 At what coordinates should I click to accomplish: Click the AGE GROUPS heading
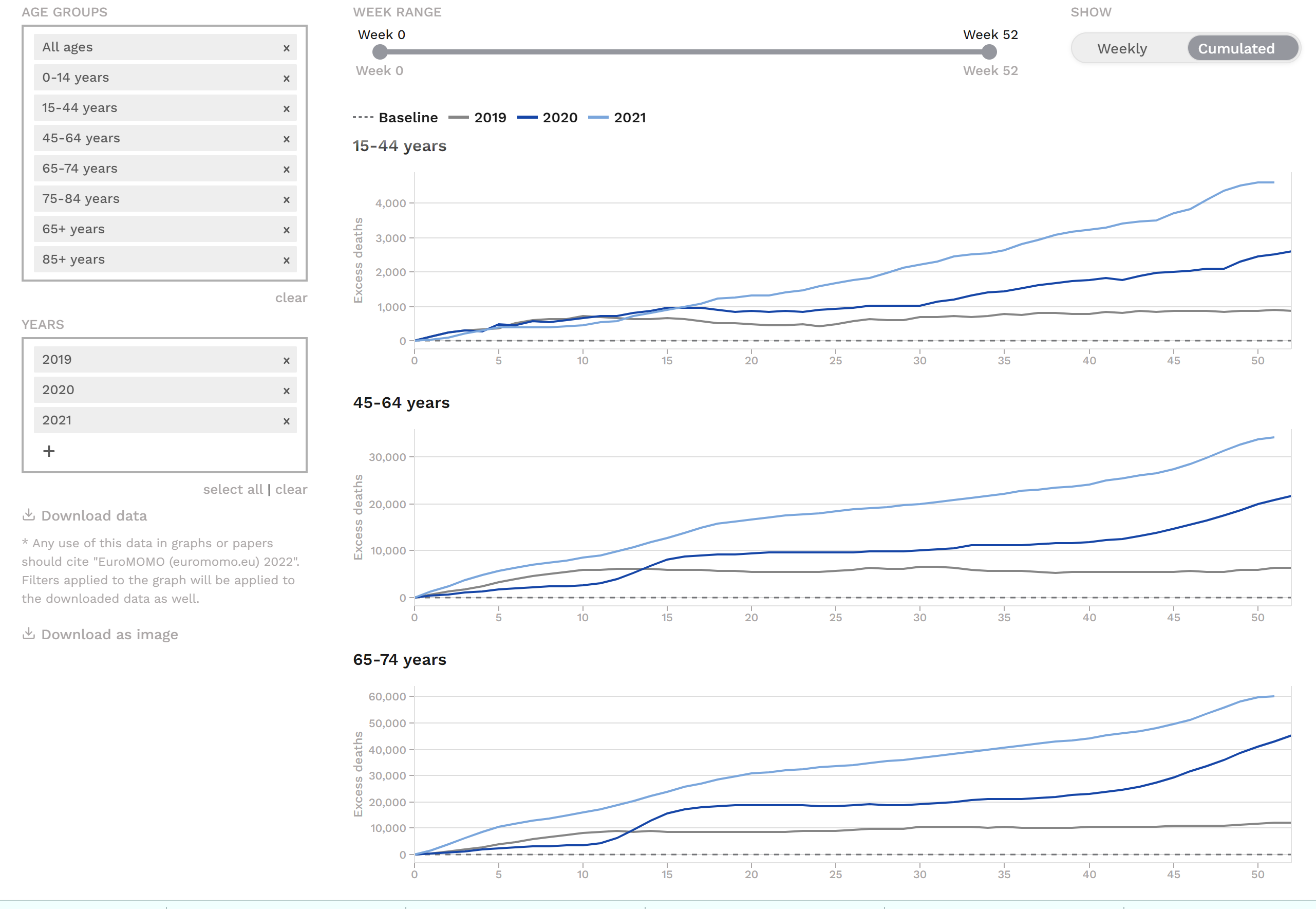64,12
